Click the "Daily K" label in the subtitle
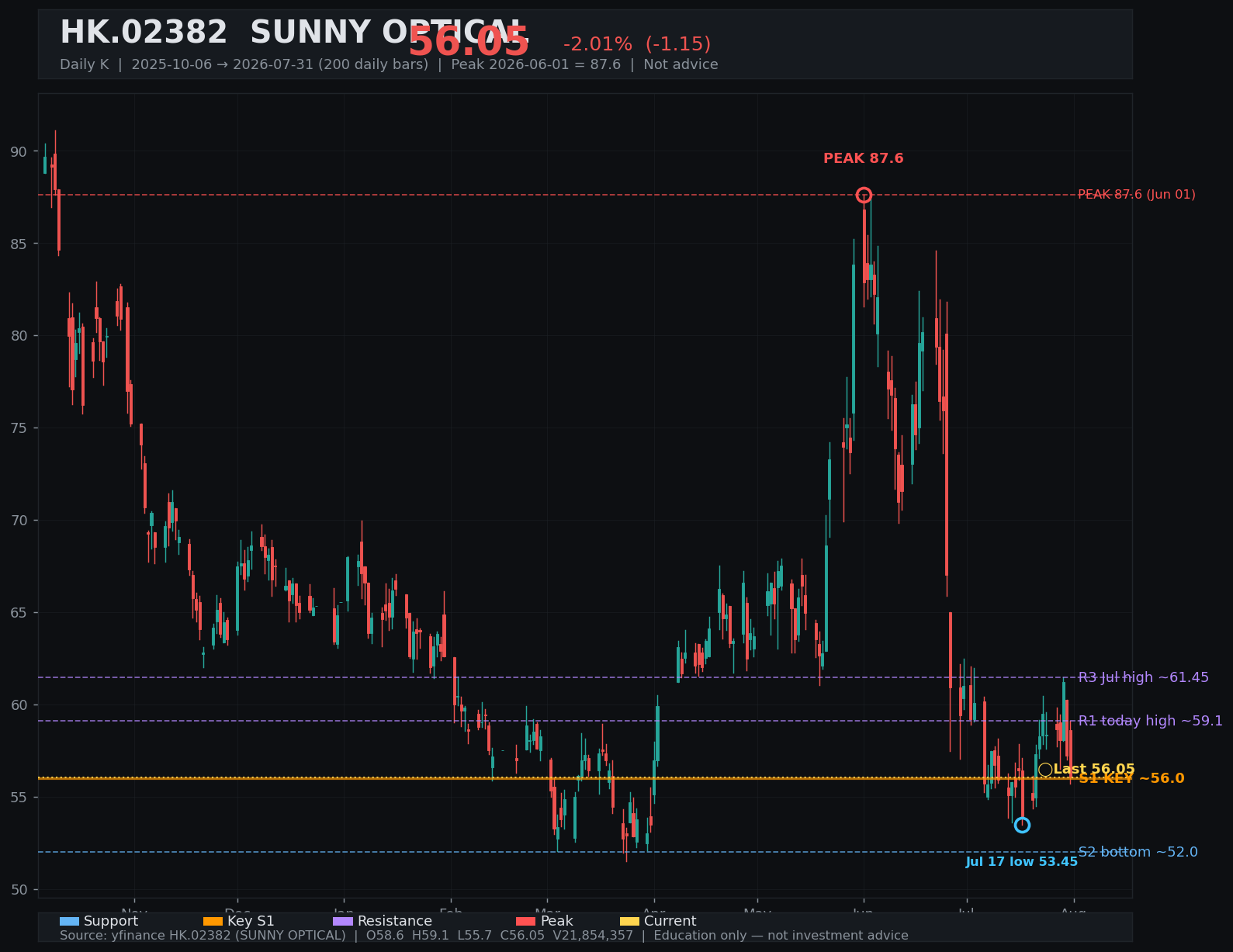 (85, 64)
